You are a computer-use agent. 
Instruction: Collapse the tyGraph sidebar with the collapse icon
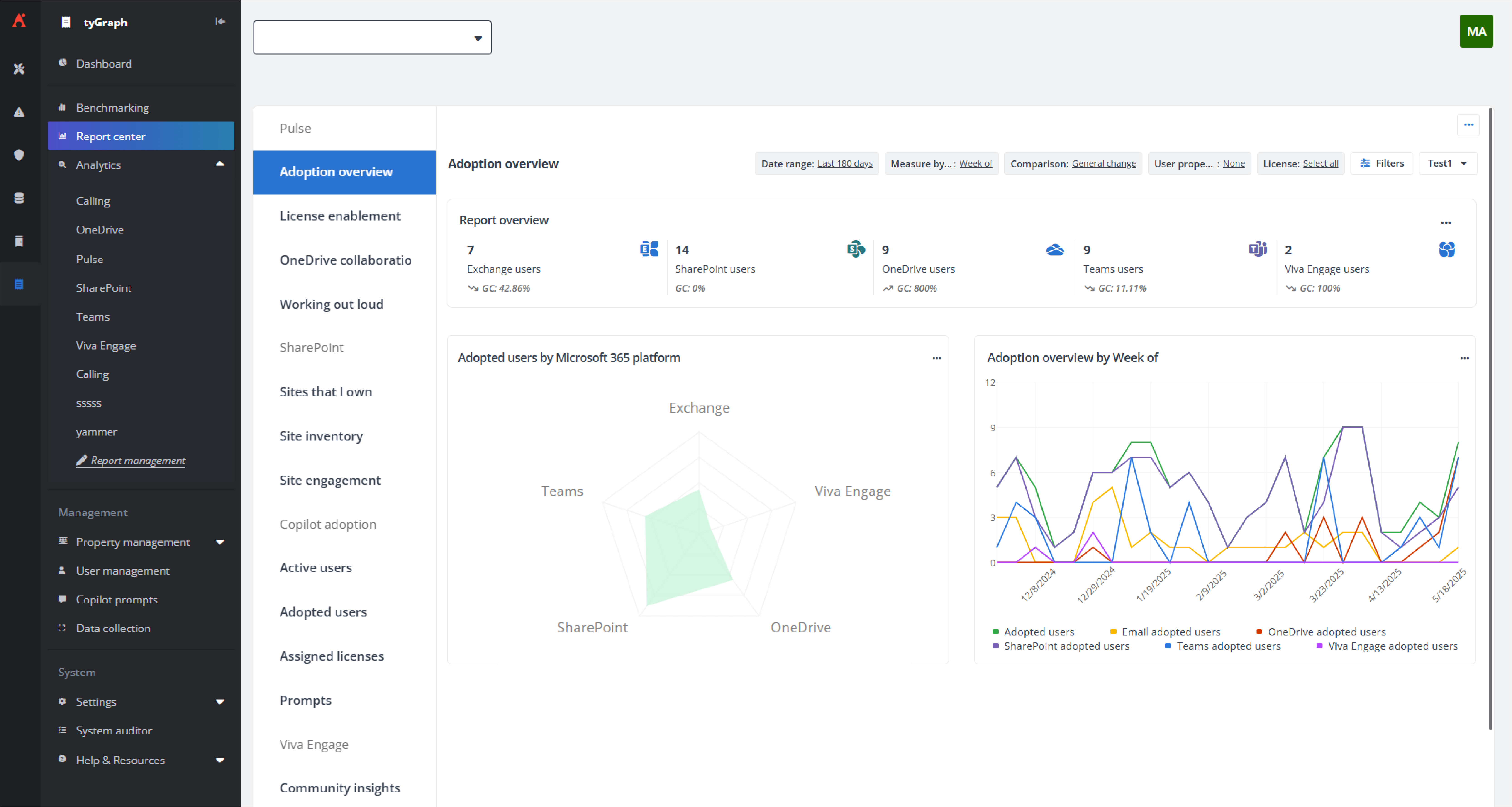(x=220, y=22)
